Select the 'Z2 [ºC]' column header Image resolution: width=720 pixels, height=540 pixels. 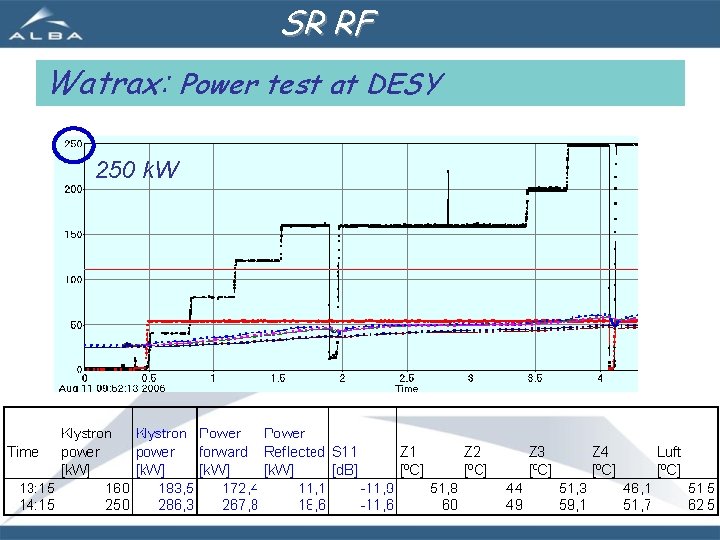[x=475, y=461]
